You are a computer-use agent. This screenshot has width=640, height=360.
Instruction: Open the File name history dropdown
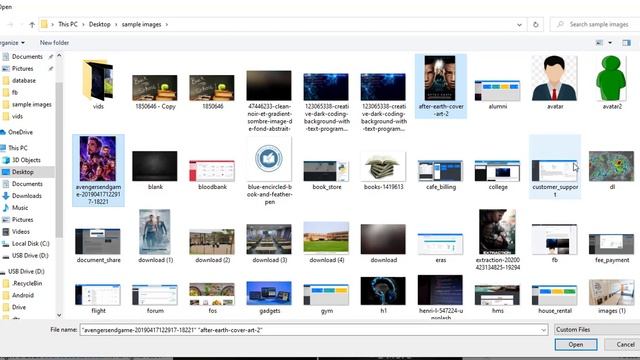[543, 330]
